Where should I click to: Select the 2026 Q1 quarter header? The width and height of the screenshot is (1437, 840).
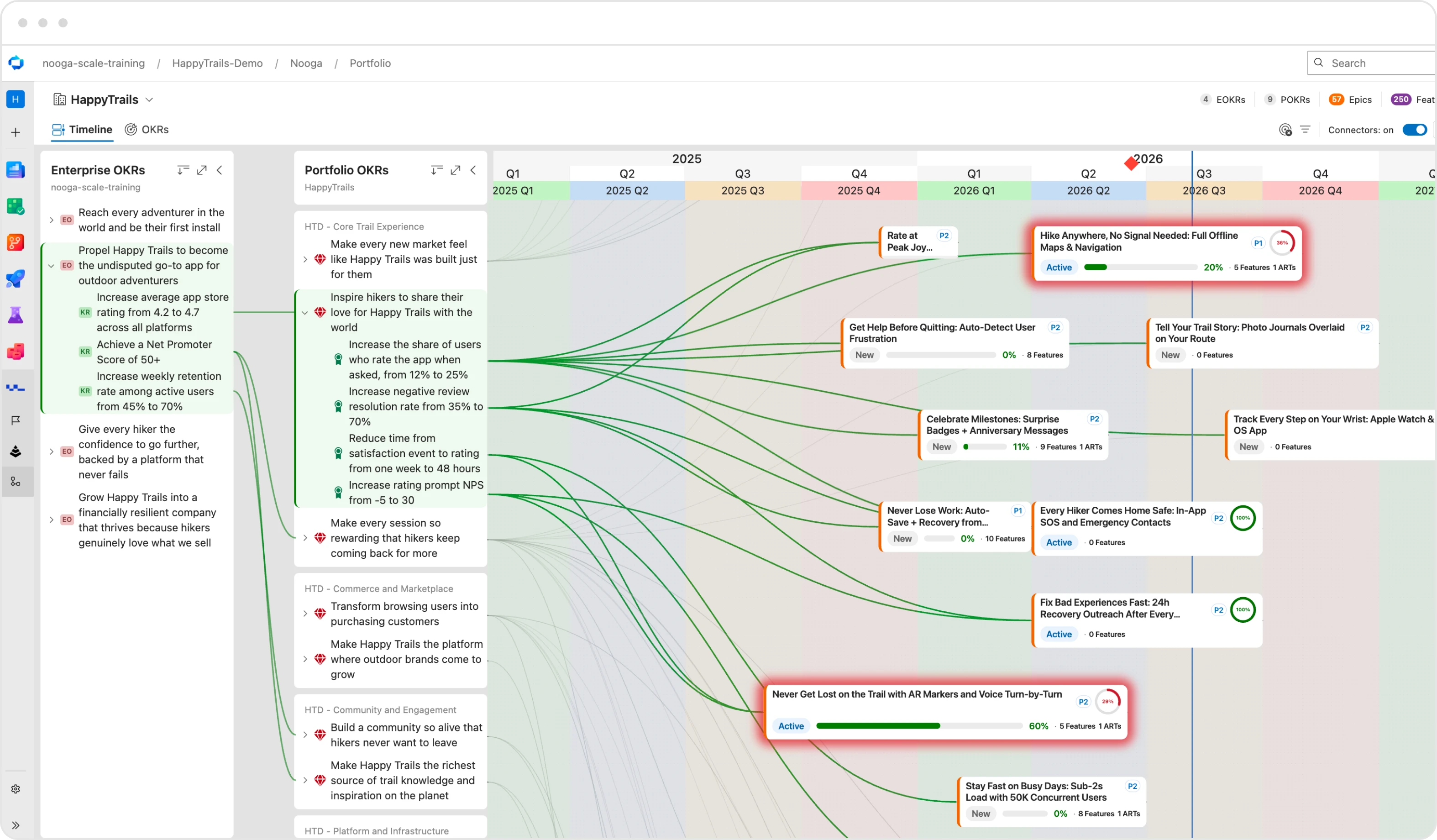[974, 190]
